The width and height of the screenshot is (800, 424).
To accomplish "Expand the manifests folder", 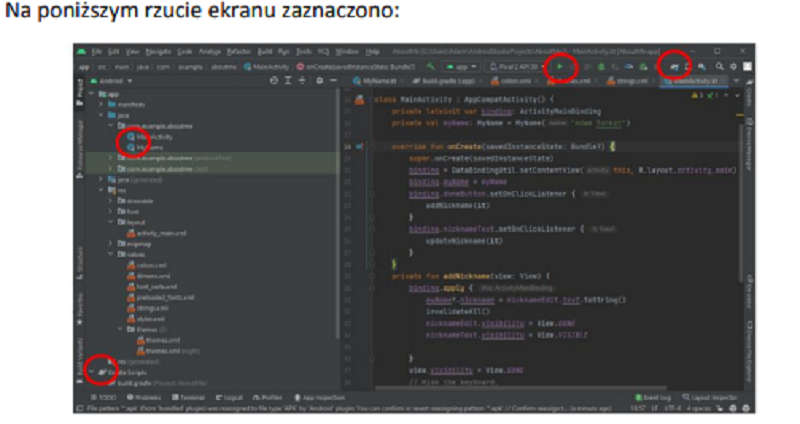I will click(101, 105).
